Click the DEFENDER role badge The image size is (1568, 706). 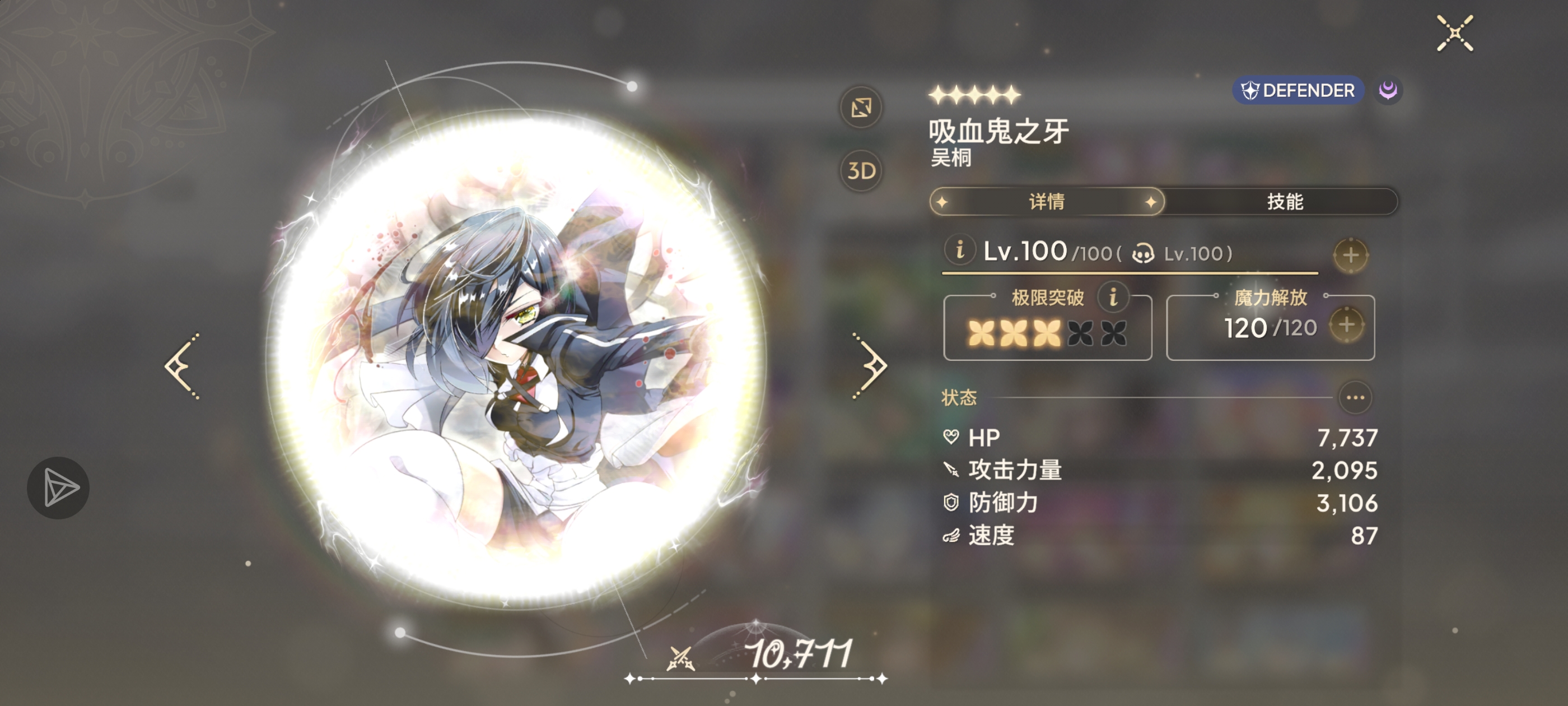1297,91
